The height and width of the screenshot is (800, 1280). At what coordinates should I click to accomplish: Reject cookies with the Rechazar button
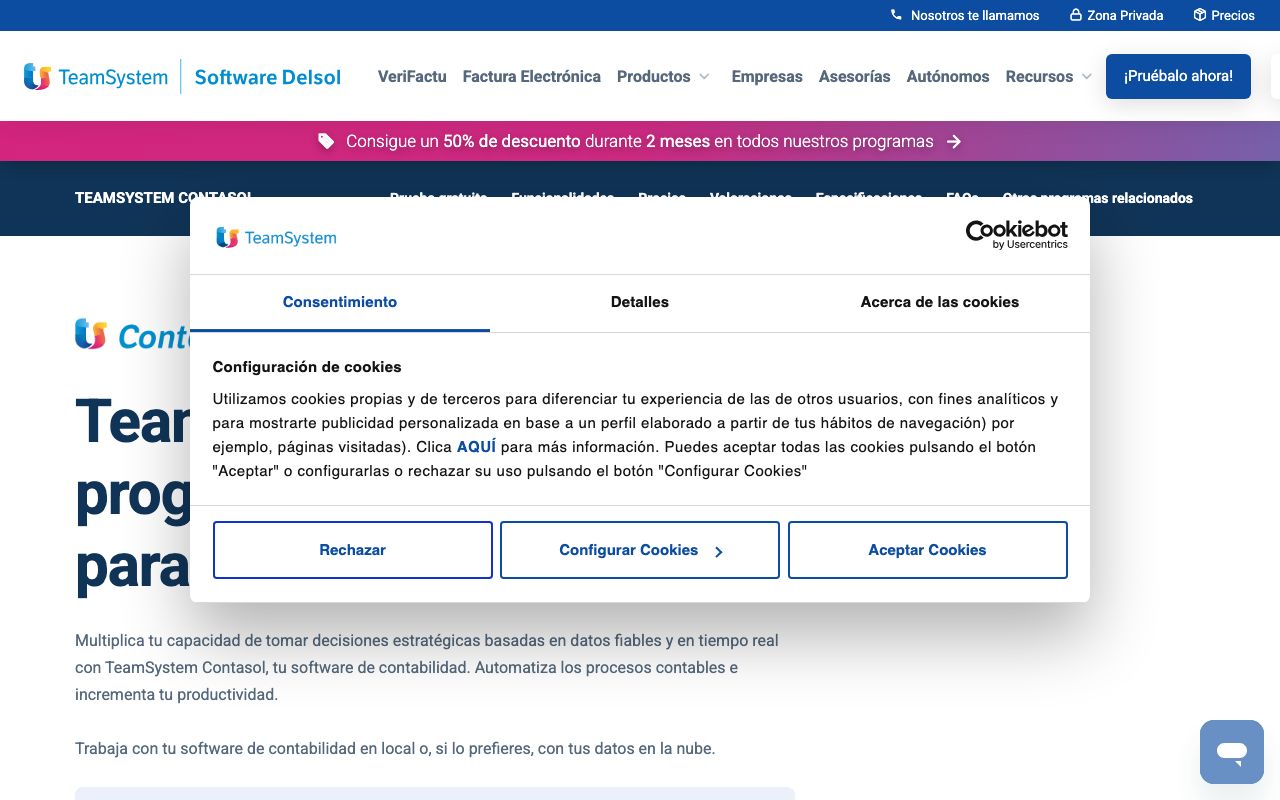[x=353, y=550]
